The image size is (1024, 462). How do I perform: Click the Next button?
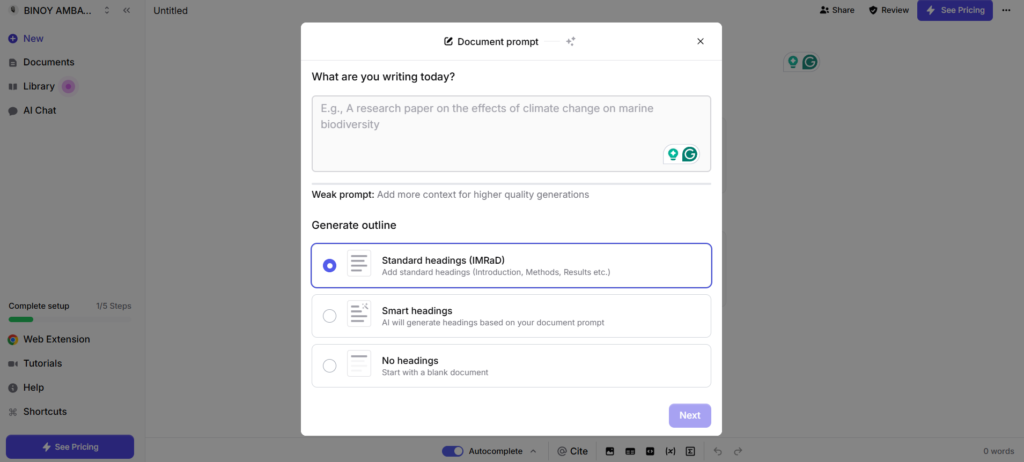(x=689, y=415)
